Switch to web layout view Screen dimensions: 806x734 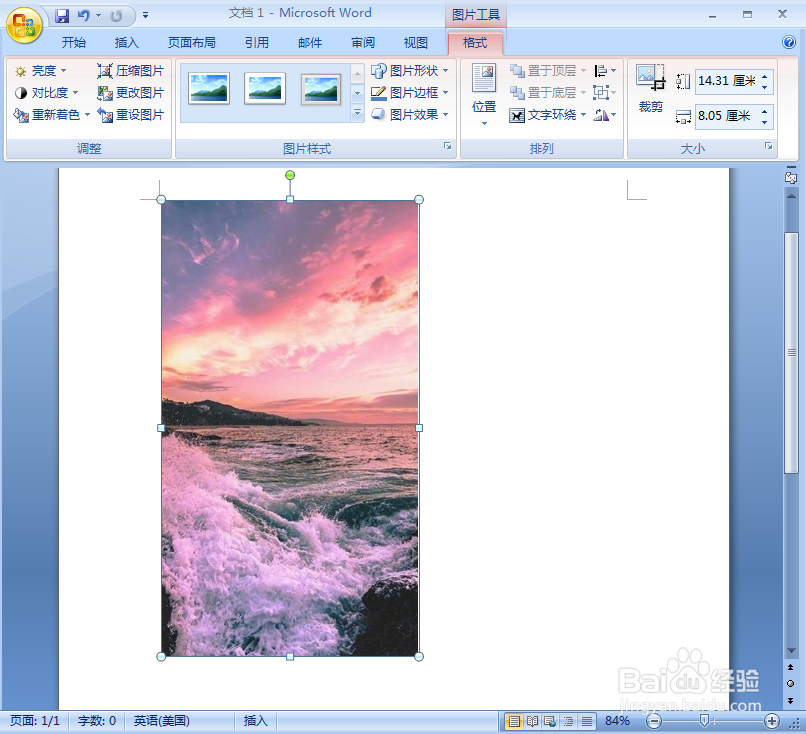click(x=550, y=722)
